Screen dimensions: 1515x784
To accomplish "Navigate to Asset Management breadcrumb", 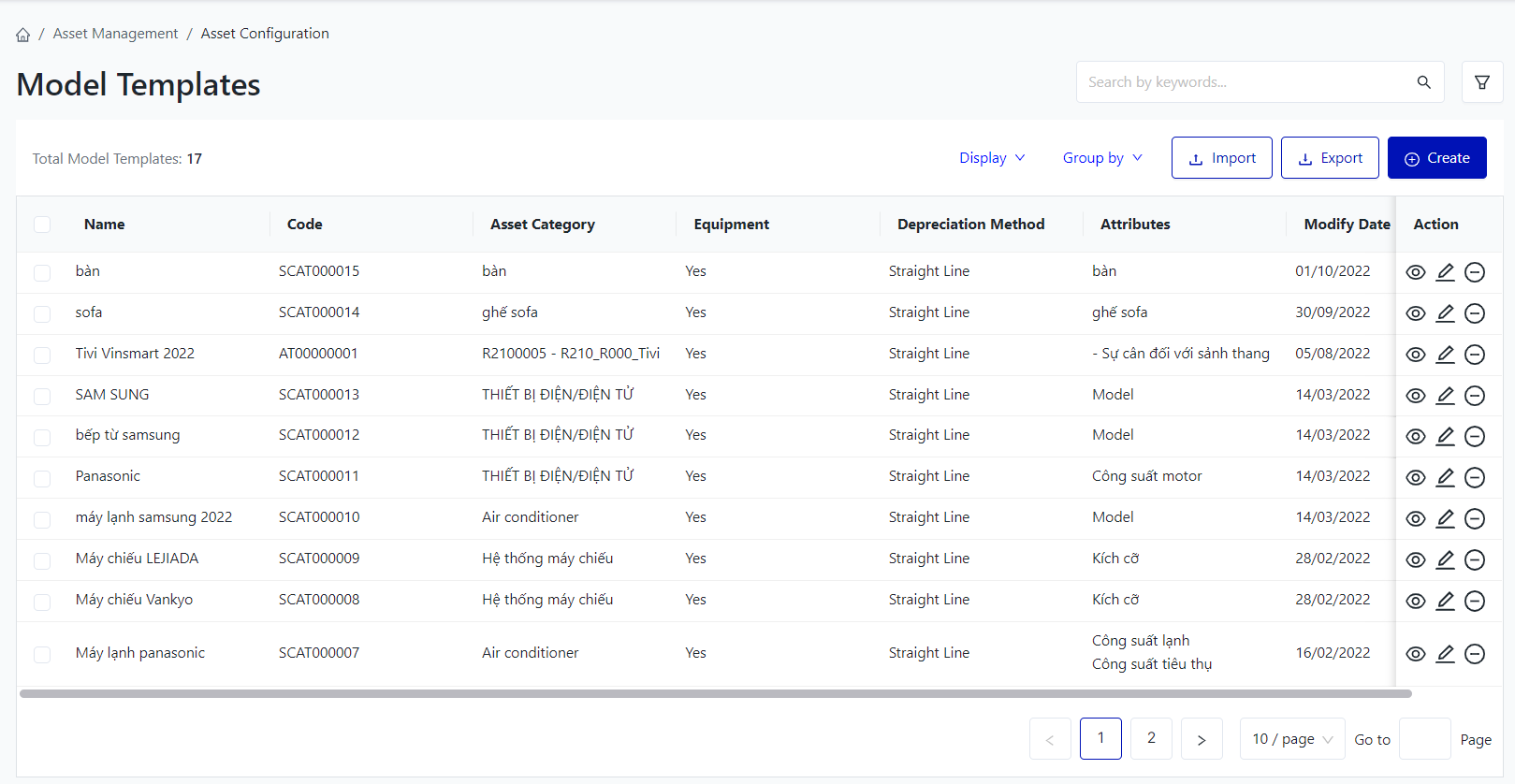I will [115, 34].
